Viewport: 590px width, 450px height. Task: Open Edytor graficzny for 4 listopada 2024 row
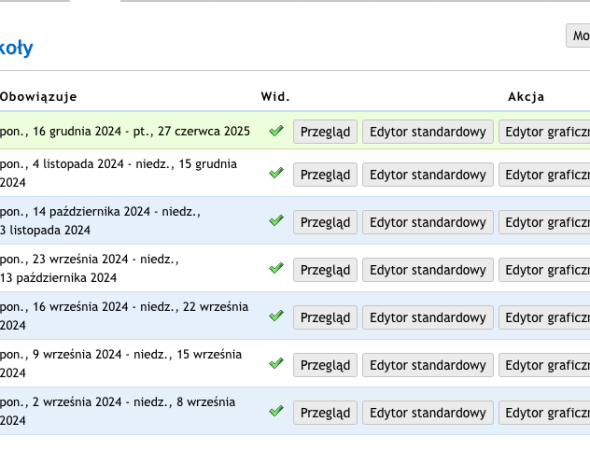point(544,175)
